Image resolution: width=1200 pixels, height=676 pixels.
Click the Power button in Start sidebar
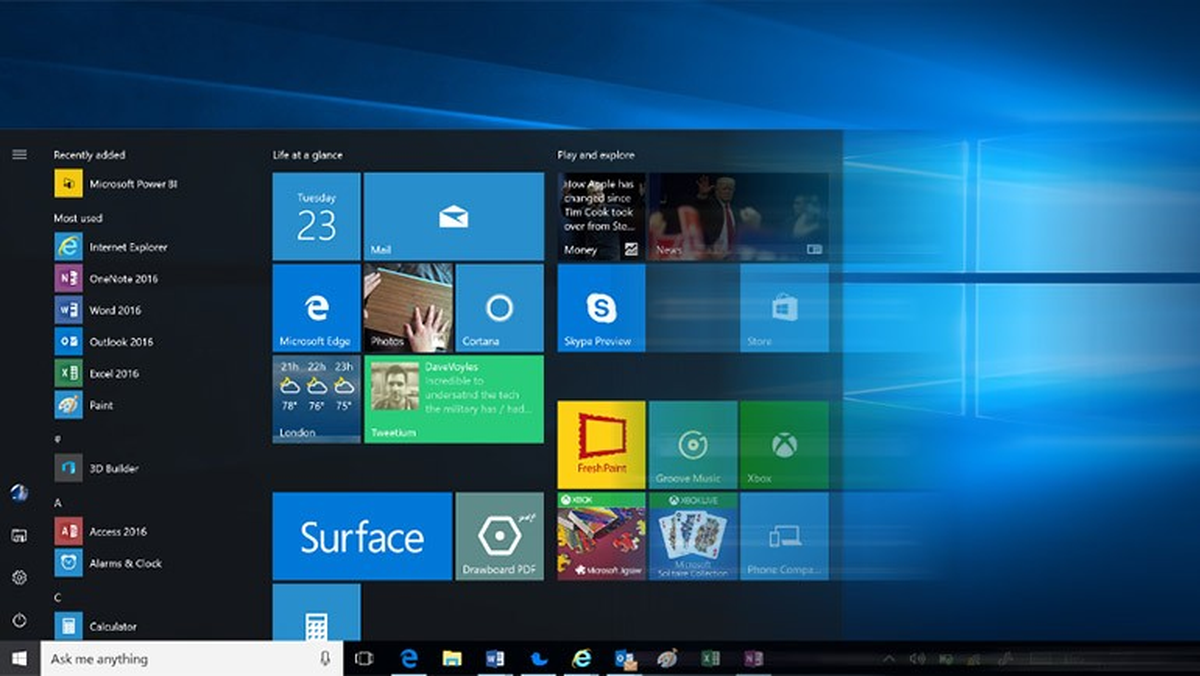(x=19, y=621)
